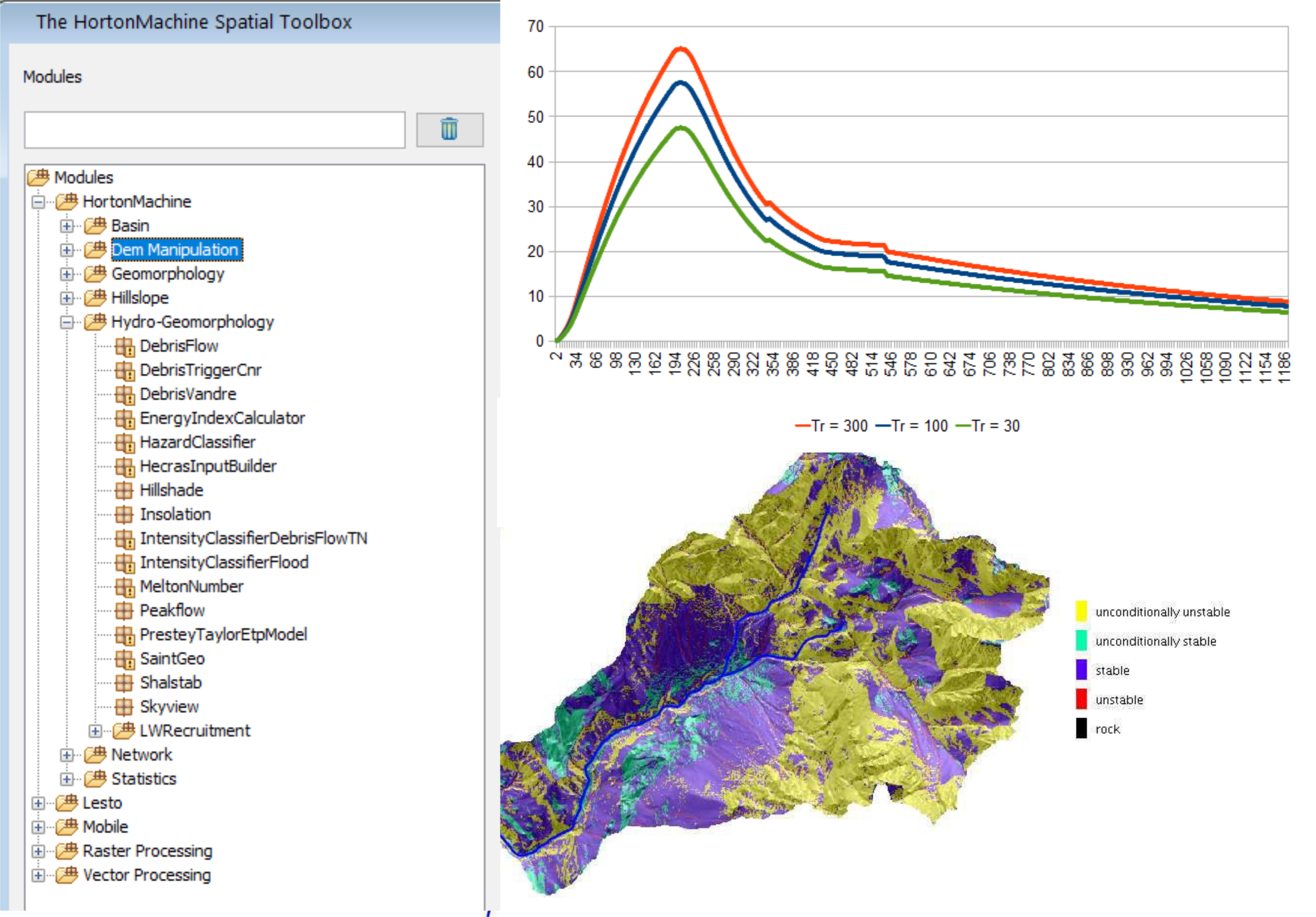Expand the Vector Processing category
This screenshot has height=917, width=1316.
pos(38,875)
